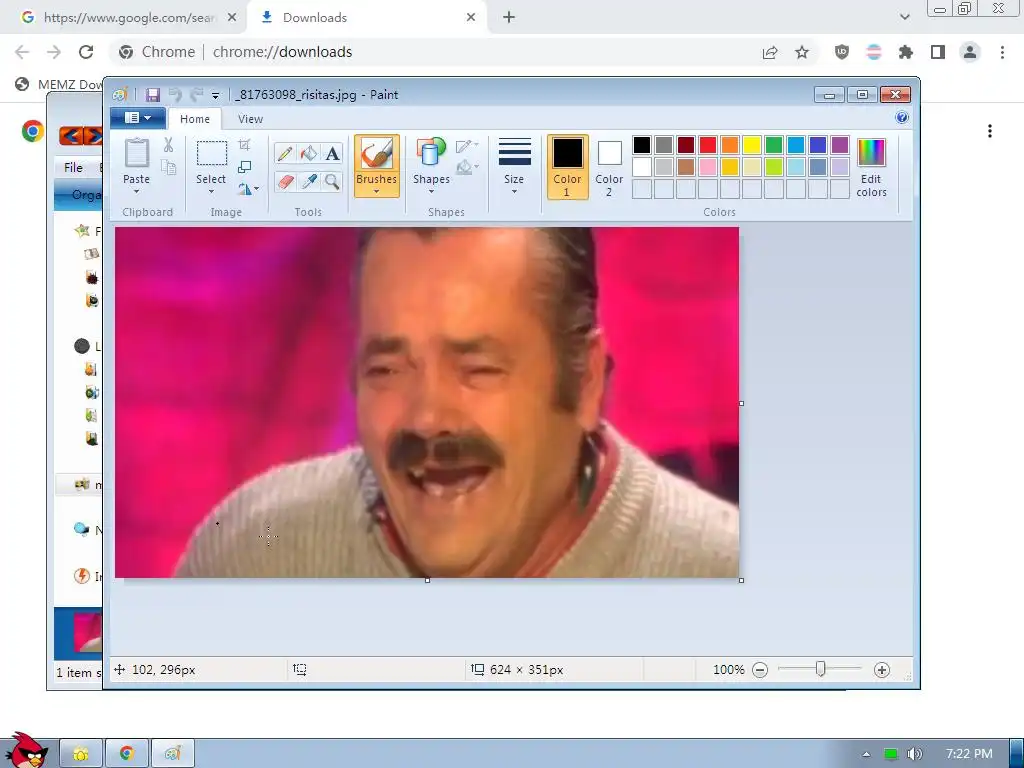The height and width of the screenshot is (768, 1024).
Task: Open Chrome from the taskbar
Action: point(127,754)
